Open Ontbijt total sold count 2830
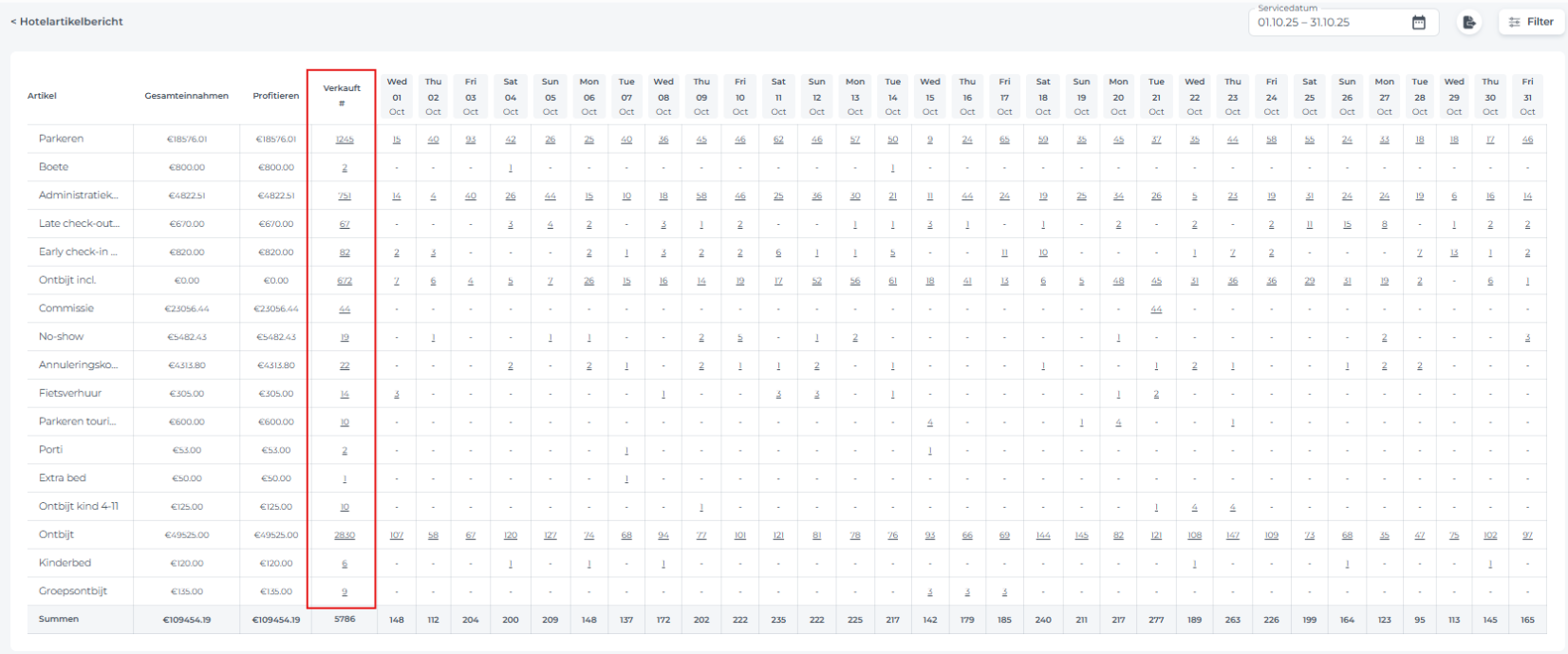Image resolution: width=1568 pixels, height=654 pixels. [x=344, y=535]
